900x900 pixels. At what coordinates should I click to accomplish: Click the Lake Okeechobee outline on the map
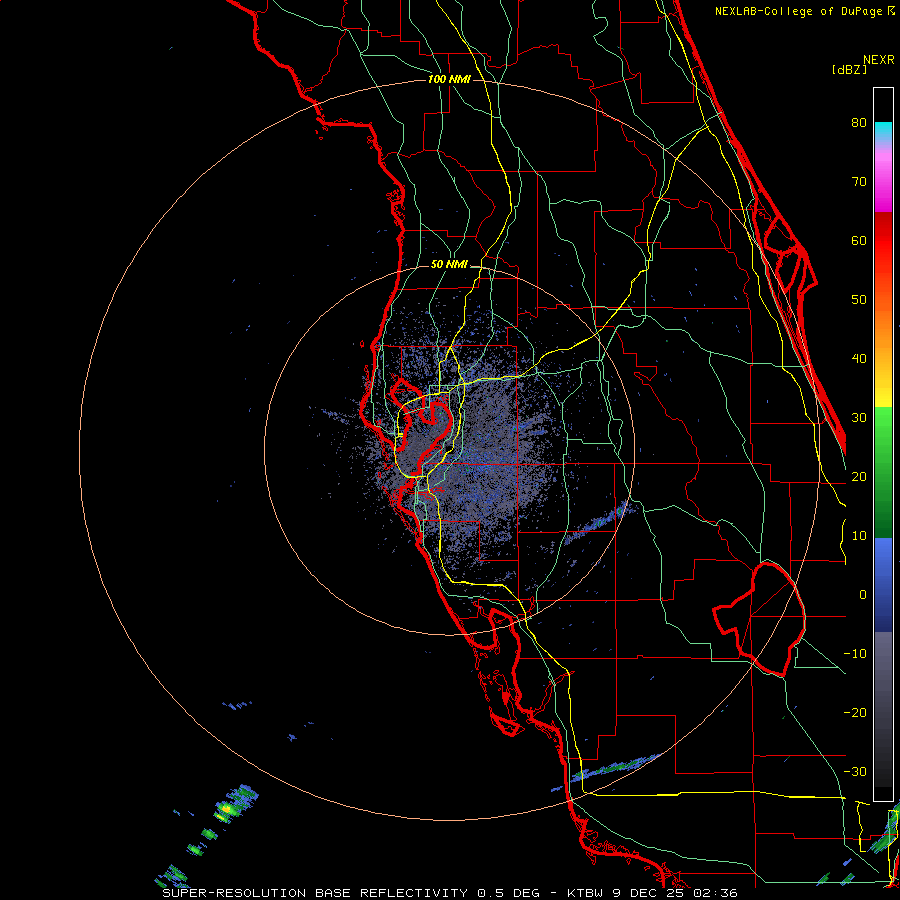[x=759, y=619]
